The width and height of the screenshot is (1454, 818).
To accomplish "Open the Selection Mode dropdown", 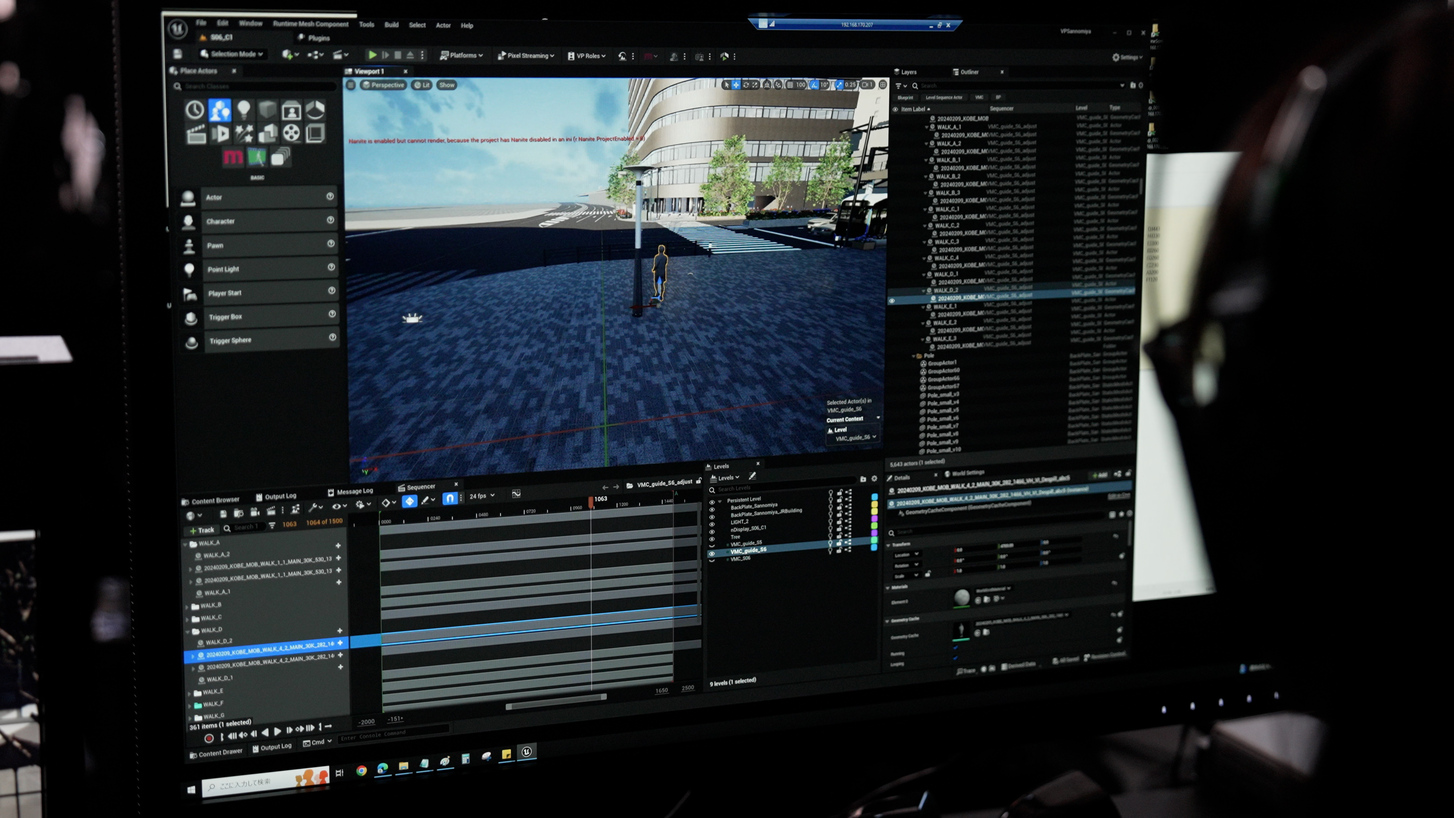I will (x=231, y=54).
